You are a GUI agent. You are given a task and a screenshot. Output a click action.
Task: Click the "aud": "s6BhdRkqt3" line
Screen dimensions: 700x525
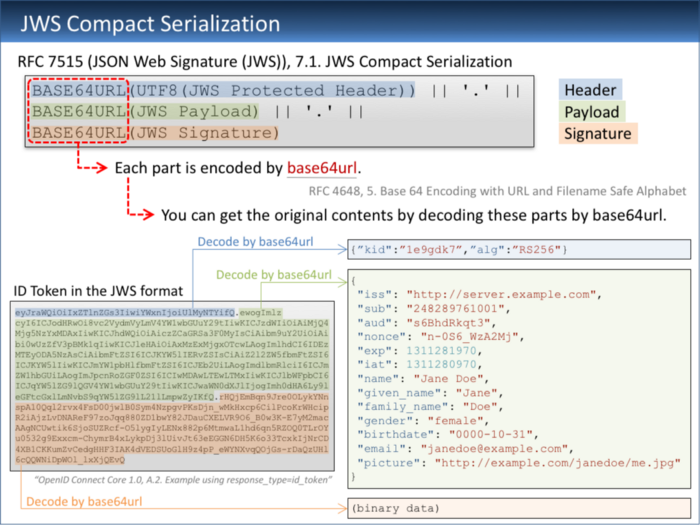[x=426, y=322]
